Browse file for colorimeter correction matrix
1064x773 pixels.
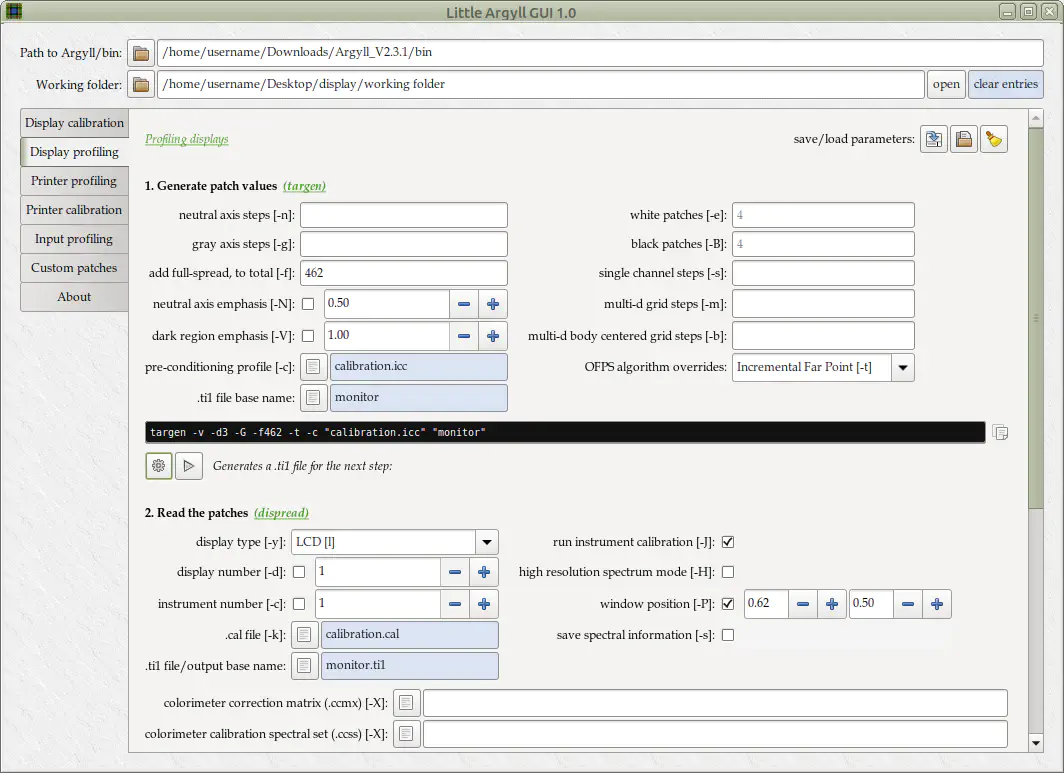pos(406,703)
